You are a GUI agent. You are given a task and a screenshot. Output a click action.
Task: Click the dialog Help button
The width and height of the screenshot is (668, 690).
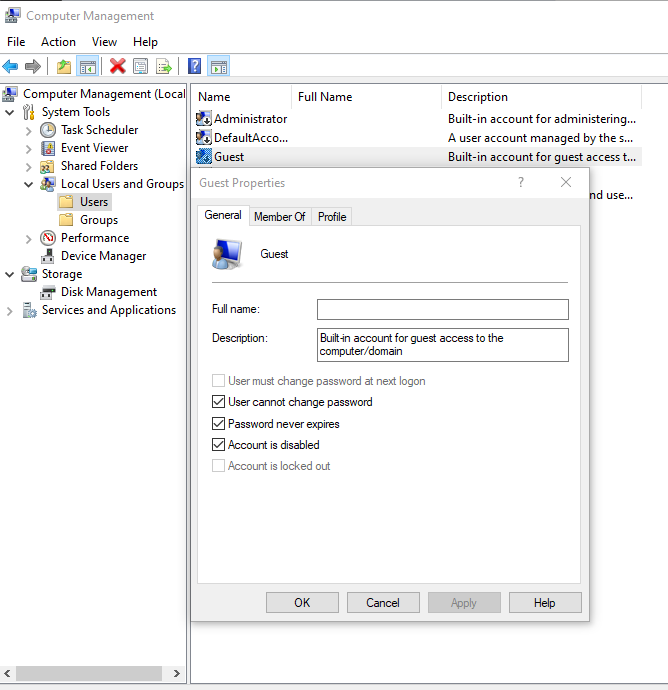545,602
